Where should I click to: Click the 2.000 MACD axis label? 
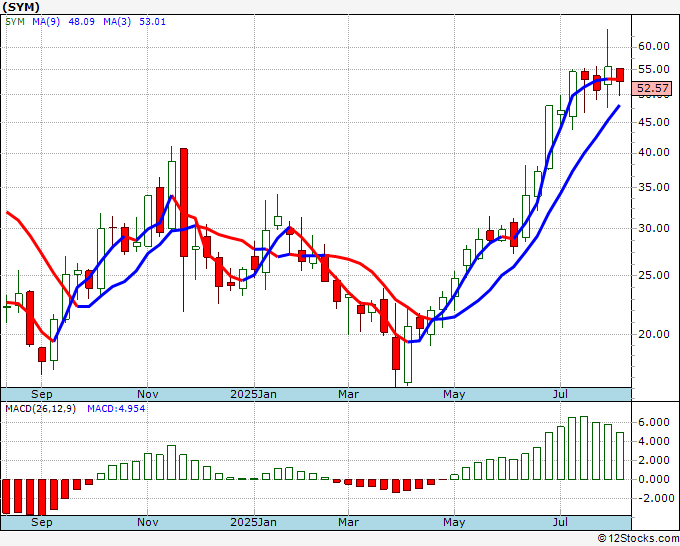(x=654, y=461)
